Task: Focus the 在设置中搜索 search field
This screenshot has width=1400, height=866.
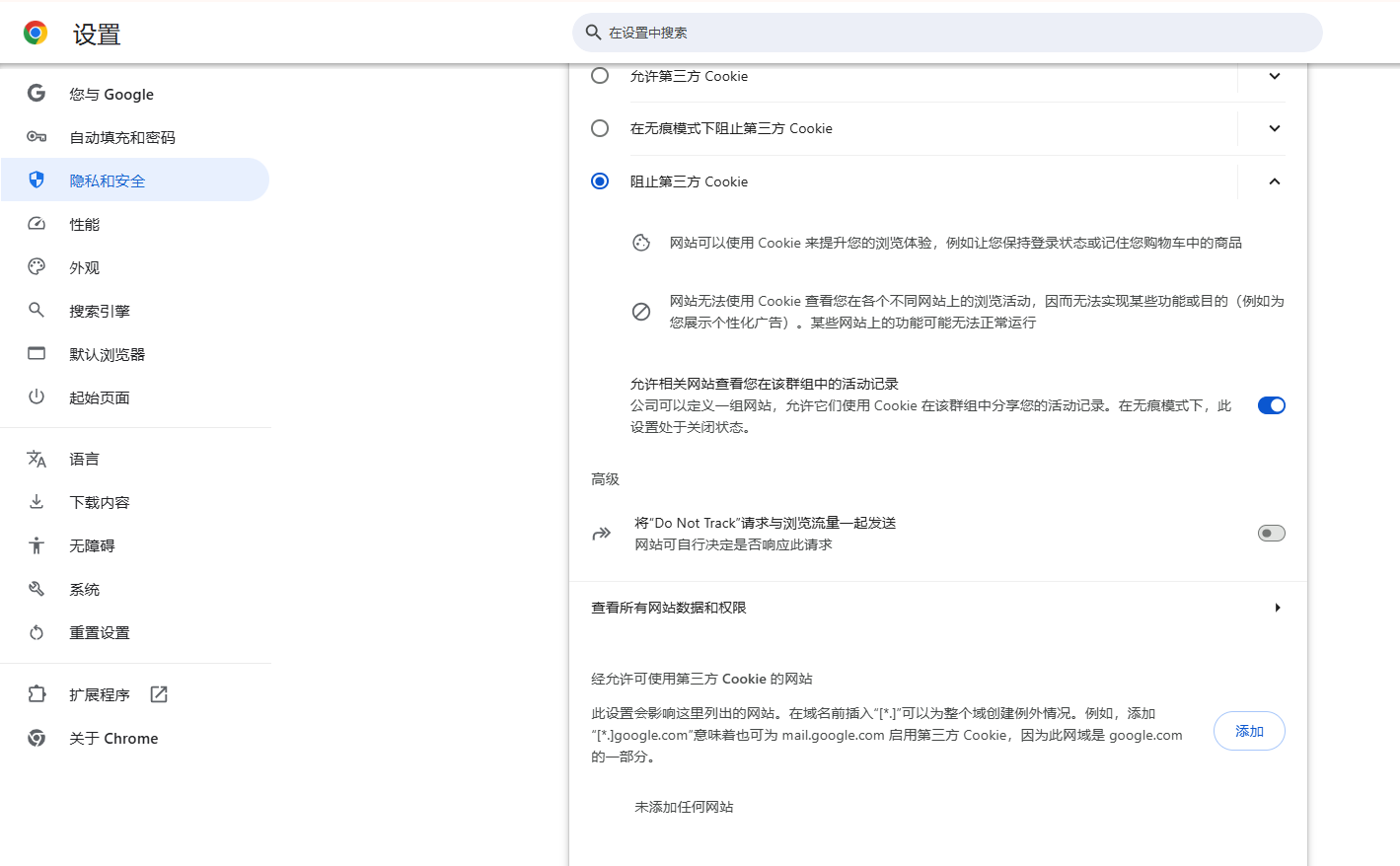Action: pyautogui.click(x=947, y=33)
